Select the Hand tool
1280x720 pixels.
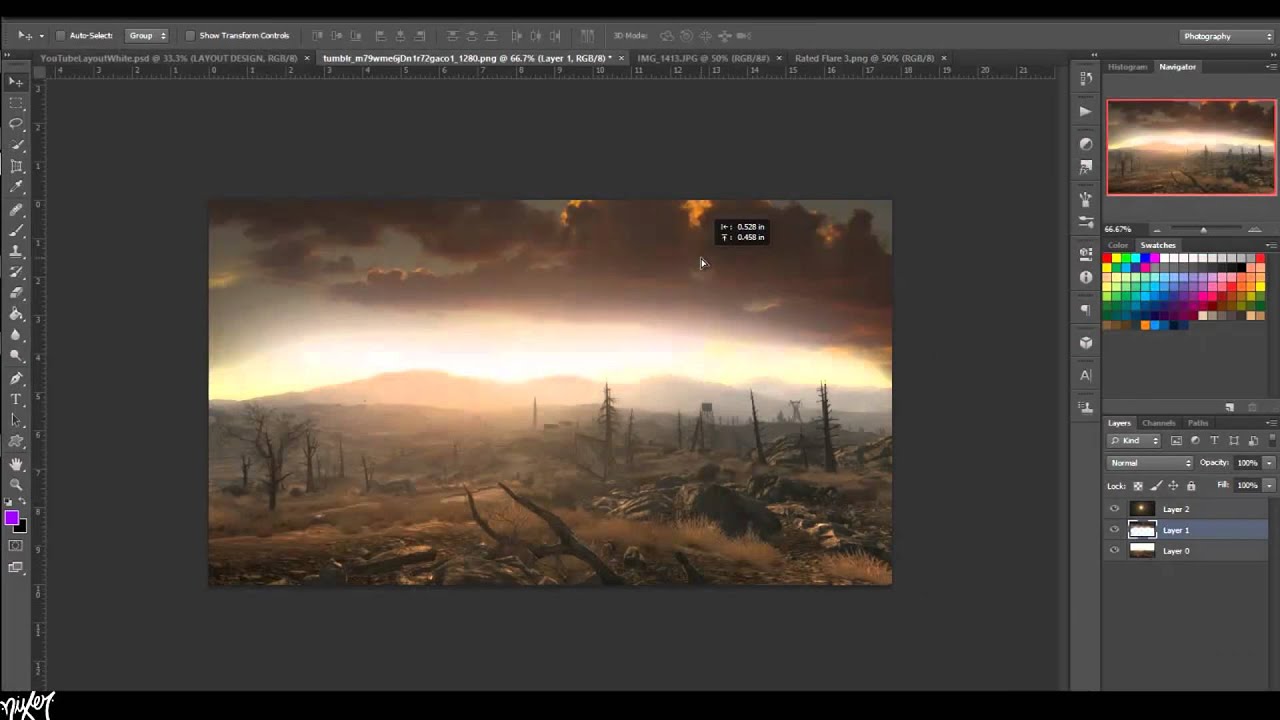coord(16,465)
